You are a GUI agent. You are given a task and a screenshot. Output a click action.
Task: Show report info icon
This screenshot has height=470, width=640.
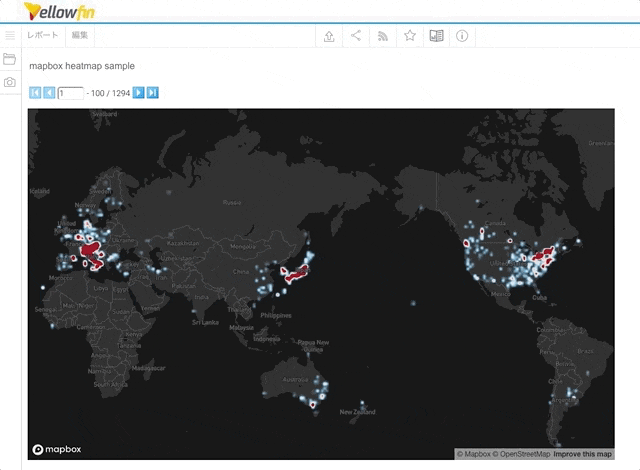[x=462, y=36]
